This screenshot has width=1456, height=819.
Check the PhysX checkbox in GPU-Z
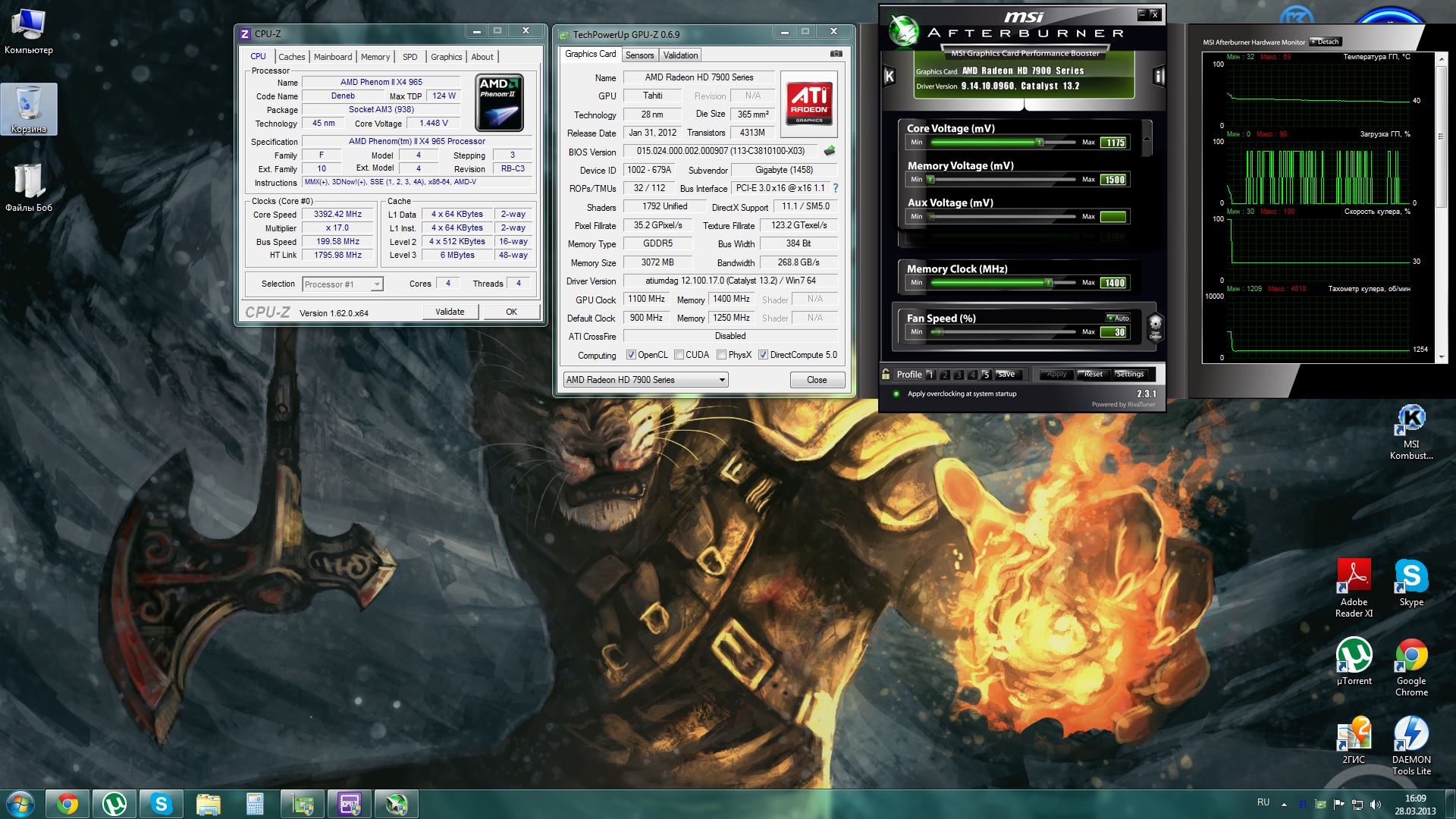[721, 355]
